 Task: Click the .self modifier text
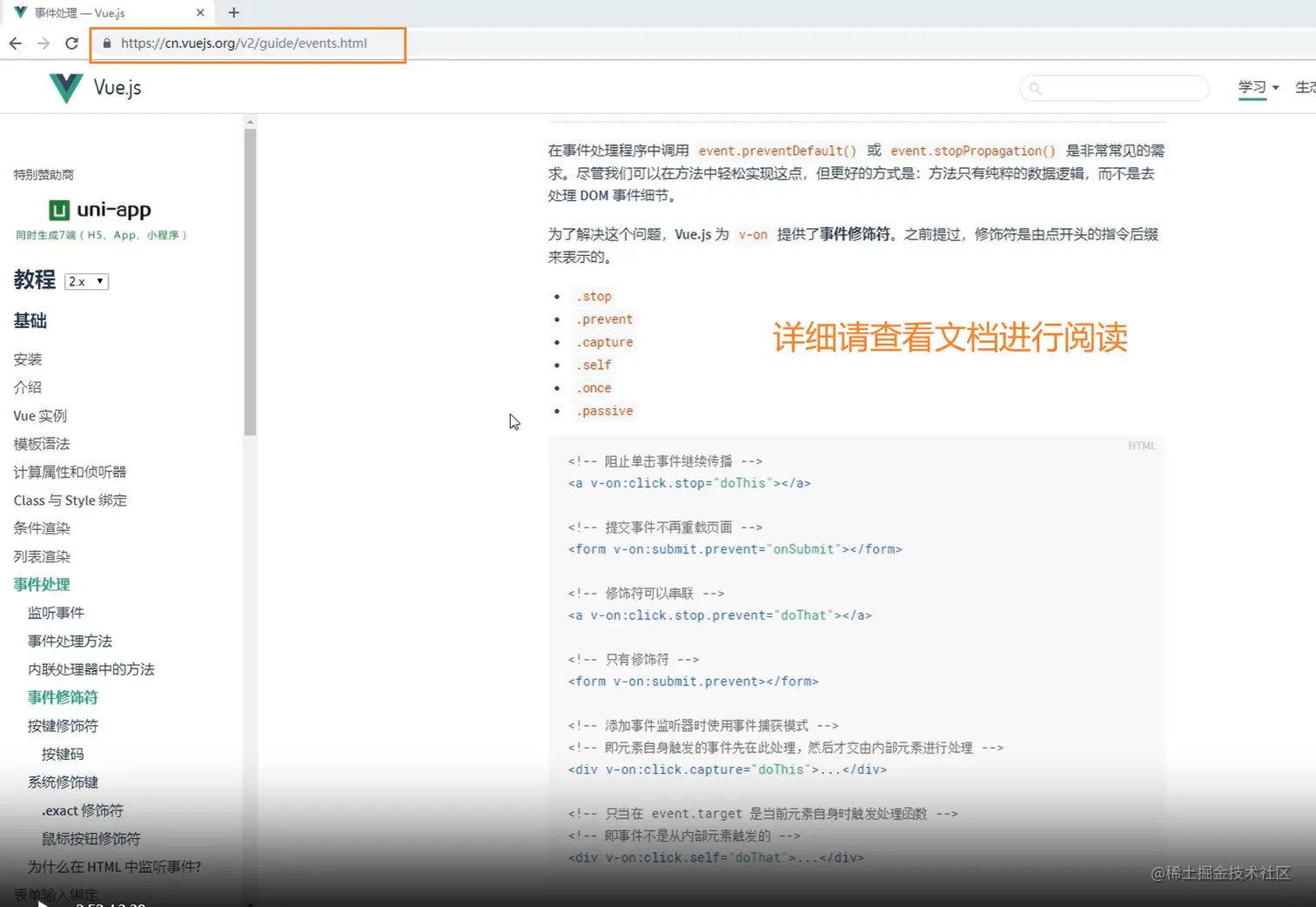(x=594, y=366)
